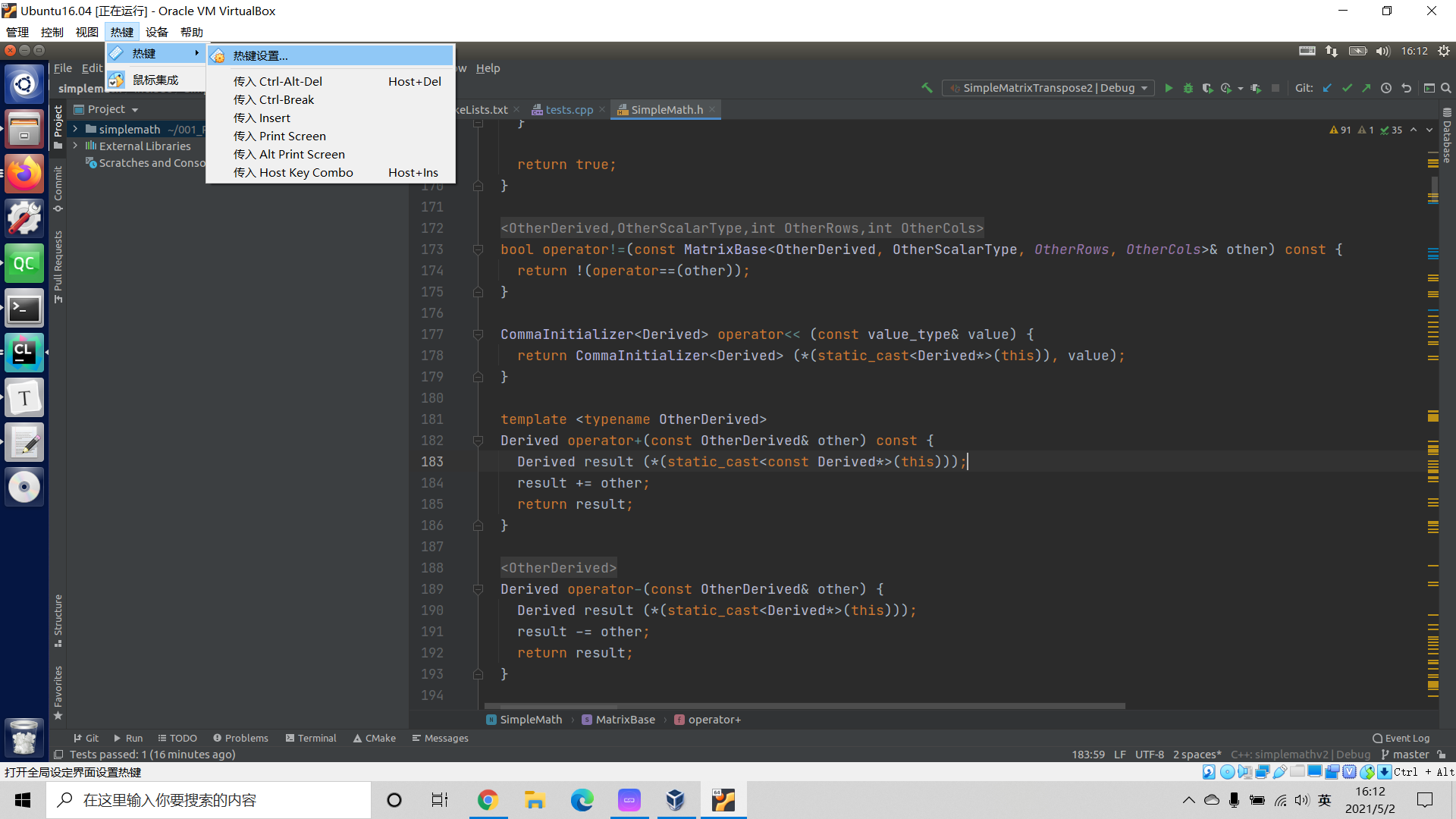Open the Terminal tool window button
The image size is (1456, 819).
(x=311, y=738)
